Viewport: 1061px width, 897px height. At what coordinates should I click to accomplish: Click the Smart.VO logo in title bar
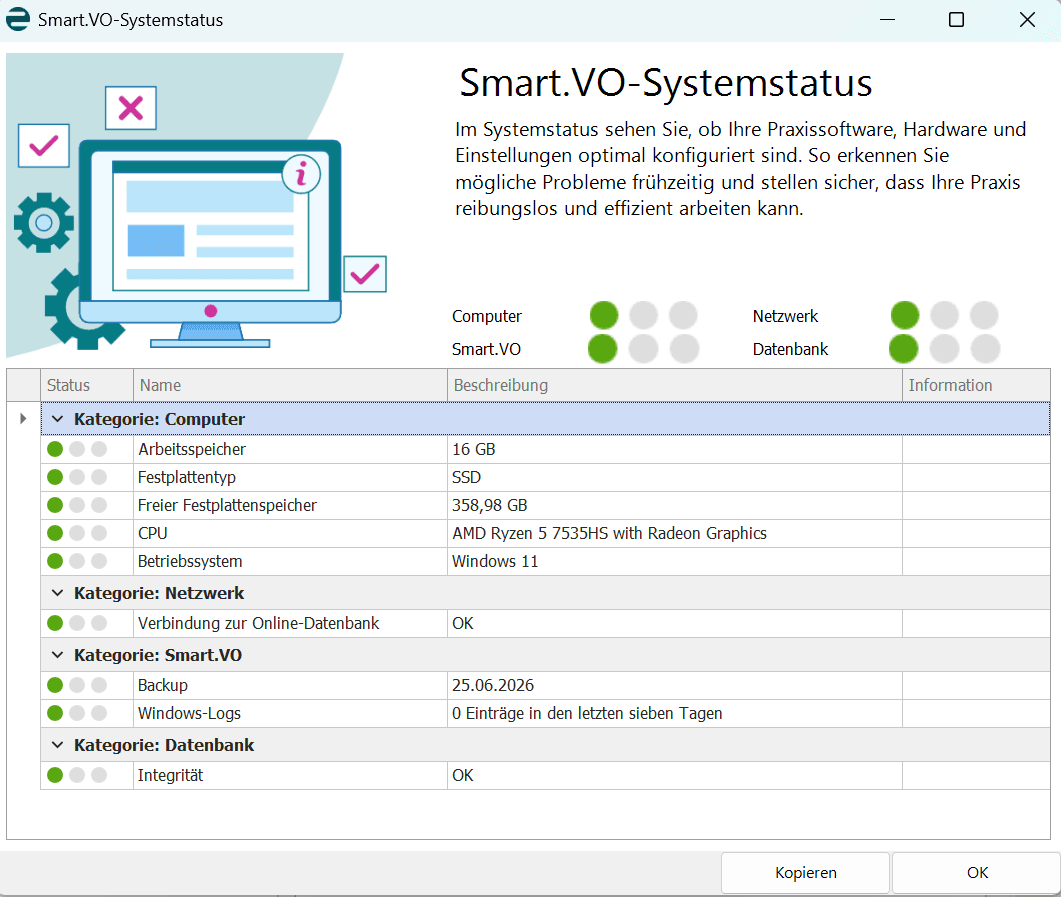[18, 20]
